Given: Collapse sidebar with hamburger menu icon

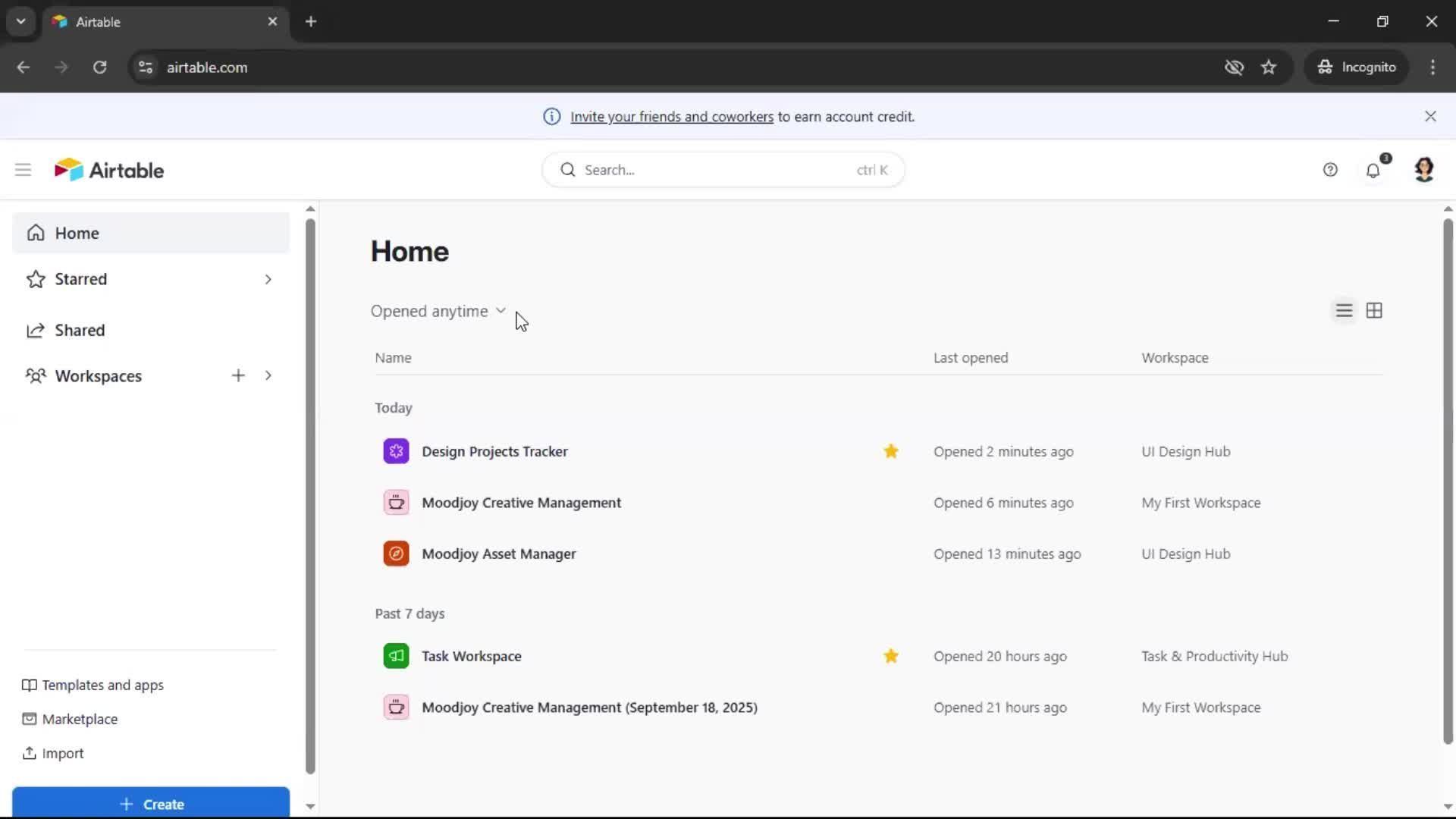Looking at the screenshot, I should [23, 170].
